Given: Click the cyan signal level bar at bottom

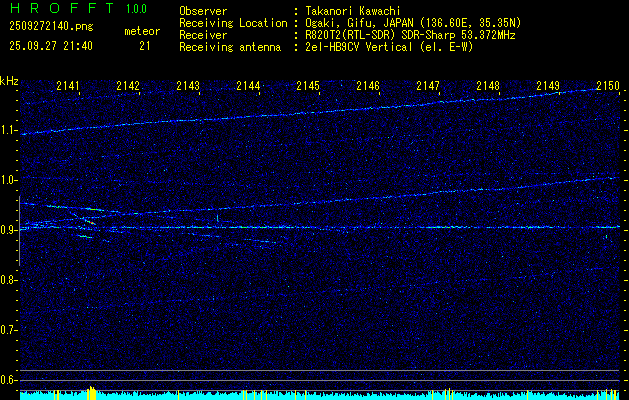Looking at the screenshot, I should [314, 395].
